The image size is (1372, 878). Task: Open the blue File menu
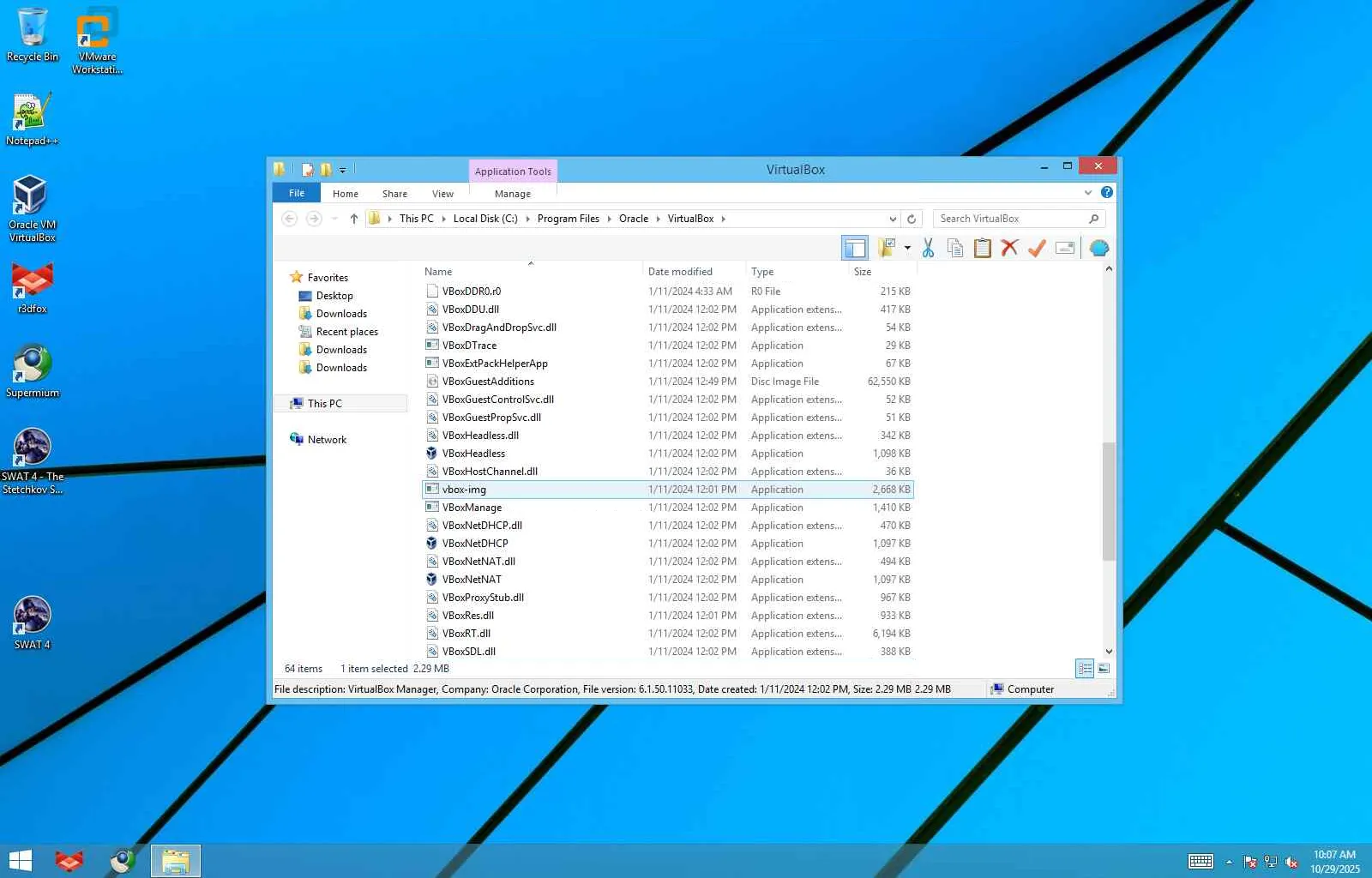(297, 194)
